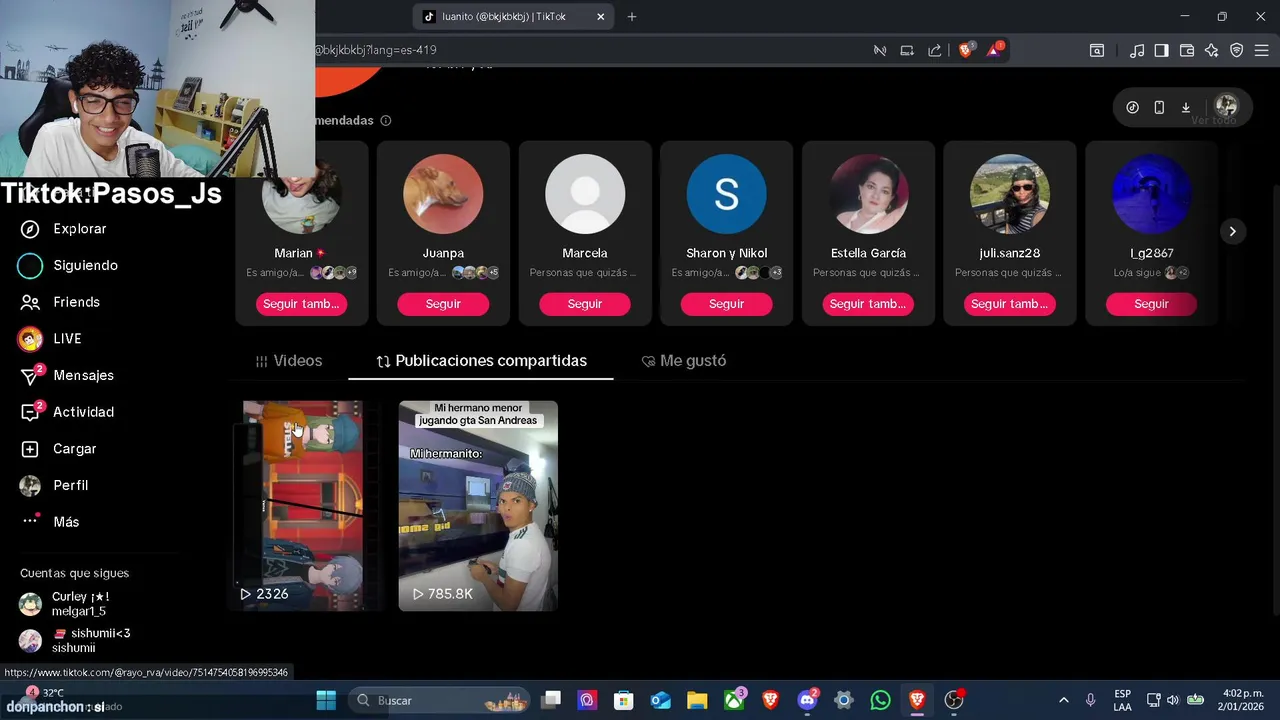Open the clock showing 4:02 p.m.
Viewport: 1280px width, 720px height.
1241,700
